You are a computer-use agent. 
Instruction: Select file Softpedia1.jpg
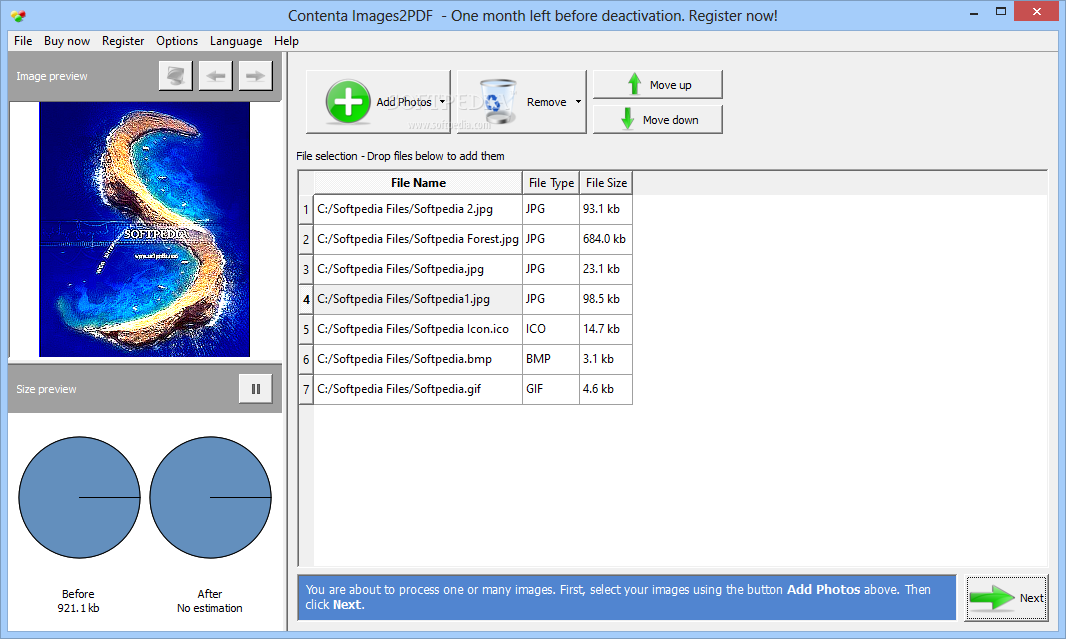(x=417, y=299)
